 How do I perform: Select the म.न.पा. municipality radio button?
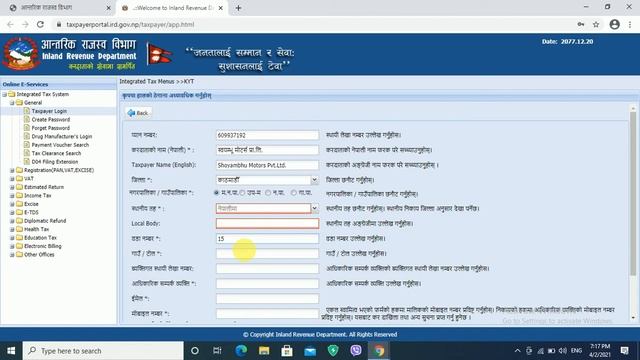[x=217, y=193]
